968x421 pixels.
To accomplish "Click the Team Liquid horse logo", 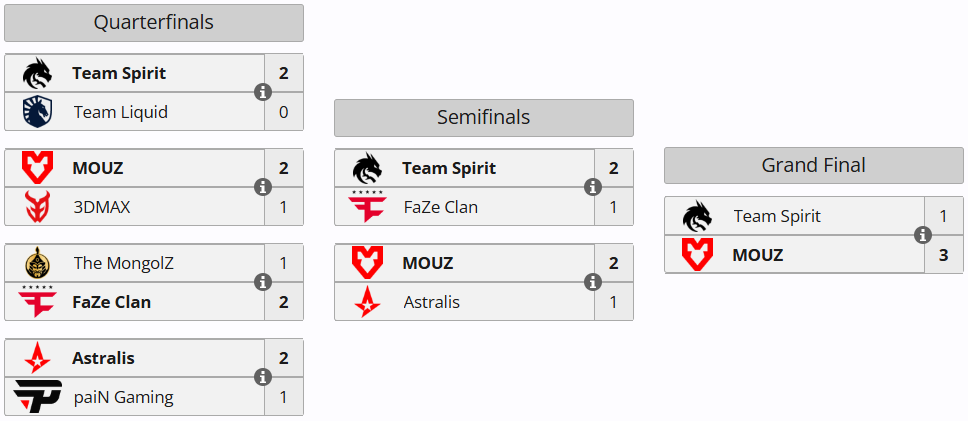I will pyautogui.click(x=38, y=112).
